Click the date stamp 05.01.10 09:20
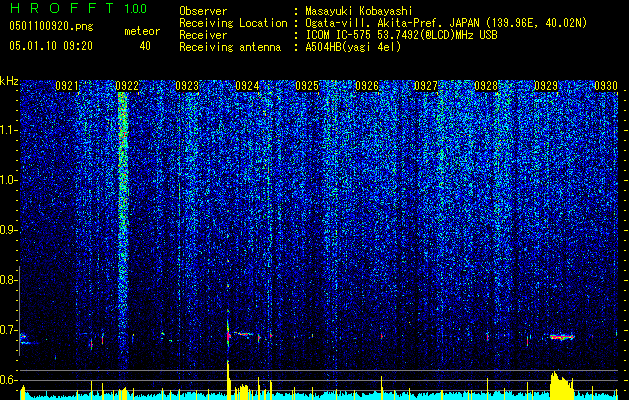 (x=51, y=46)
